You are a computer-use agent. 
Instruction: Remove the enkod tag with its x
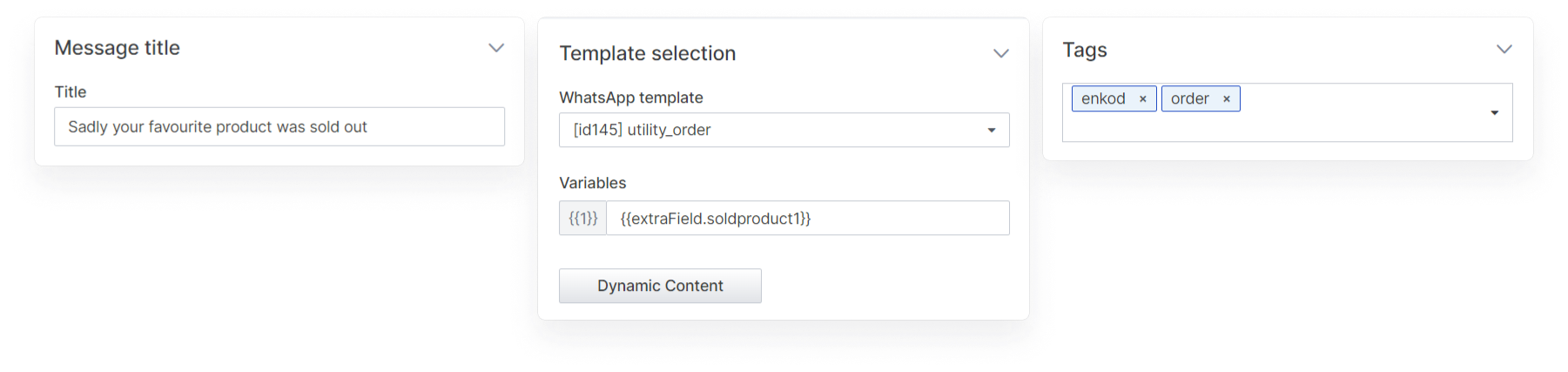coord(1142,99)
